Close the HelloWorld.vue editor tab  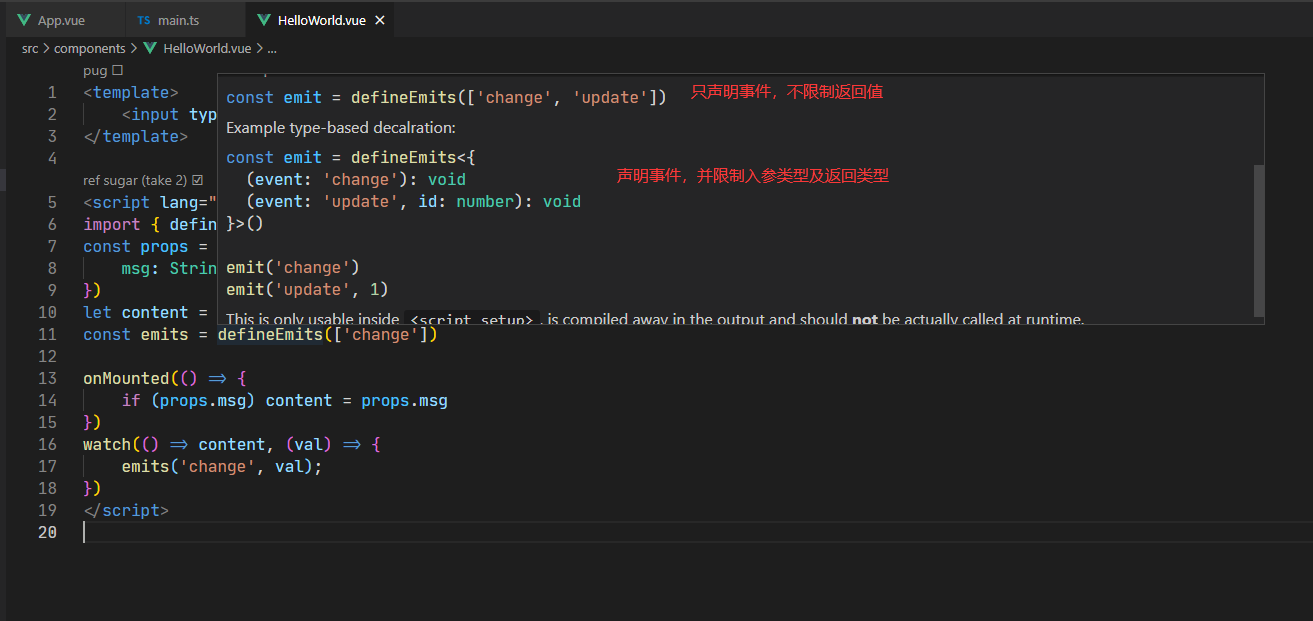point(379,20)
